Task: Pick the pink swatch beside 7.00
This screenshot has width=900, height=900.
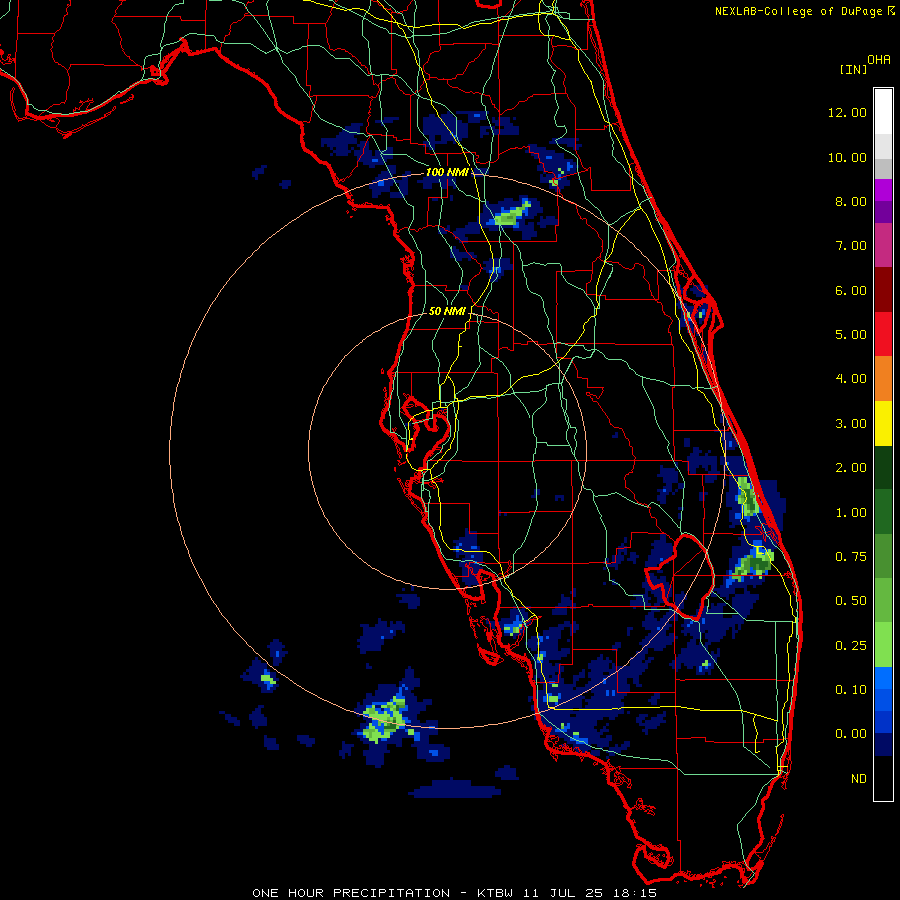Action: tap(883, 245)
